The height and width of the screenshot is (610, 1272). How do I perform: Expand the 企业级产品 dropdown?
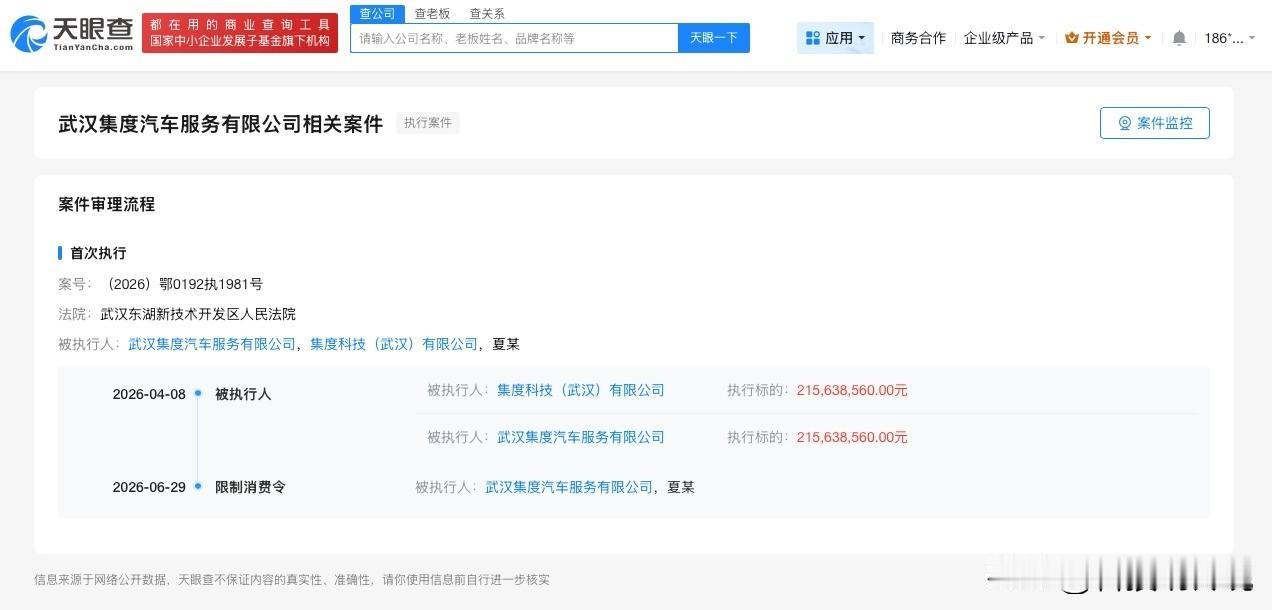(1004, 38)
